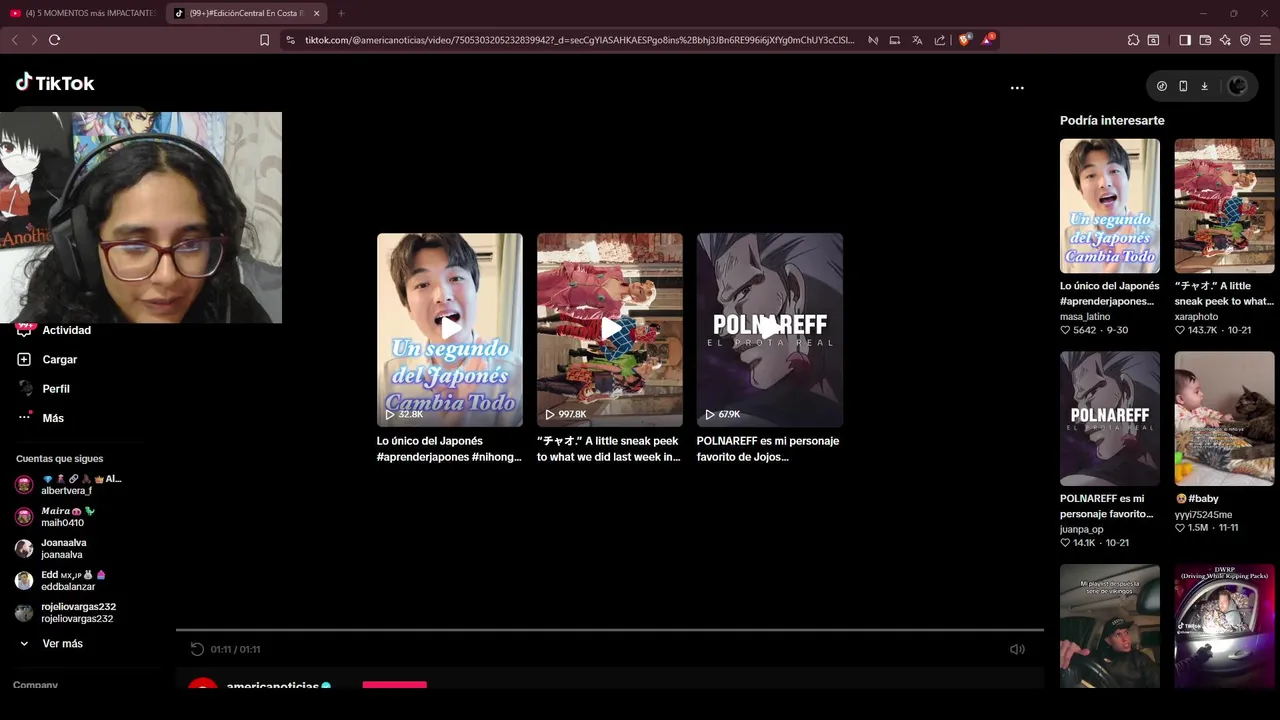Click the americanoticias author name below video
The height and width of the screenshot is (720, 1280).
[x=272, y=685]
